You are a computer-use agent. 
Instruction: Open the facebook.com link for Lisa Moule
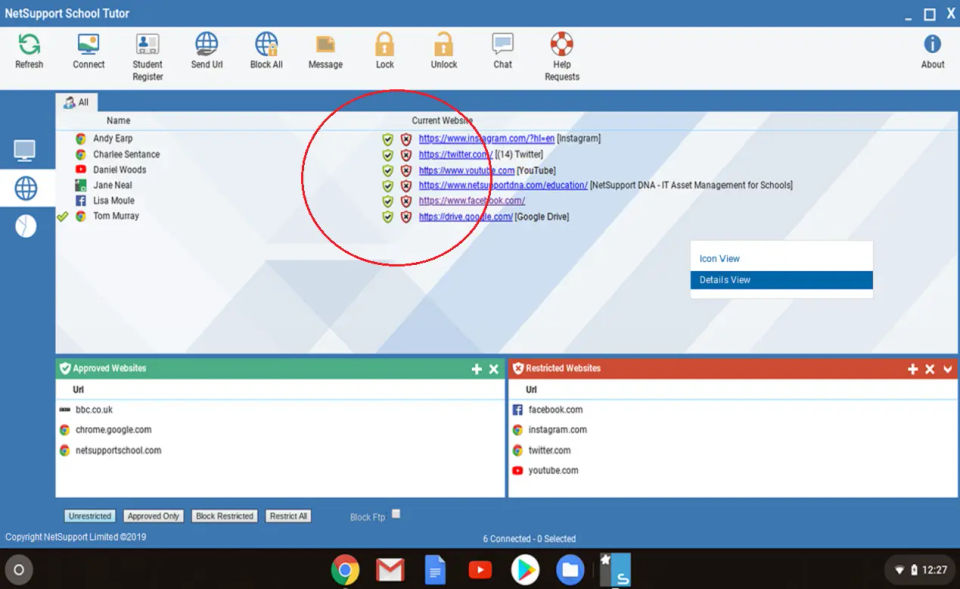[471, 200]
